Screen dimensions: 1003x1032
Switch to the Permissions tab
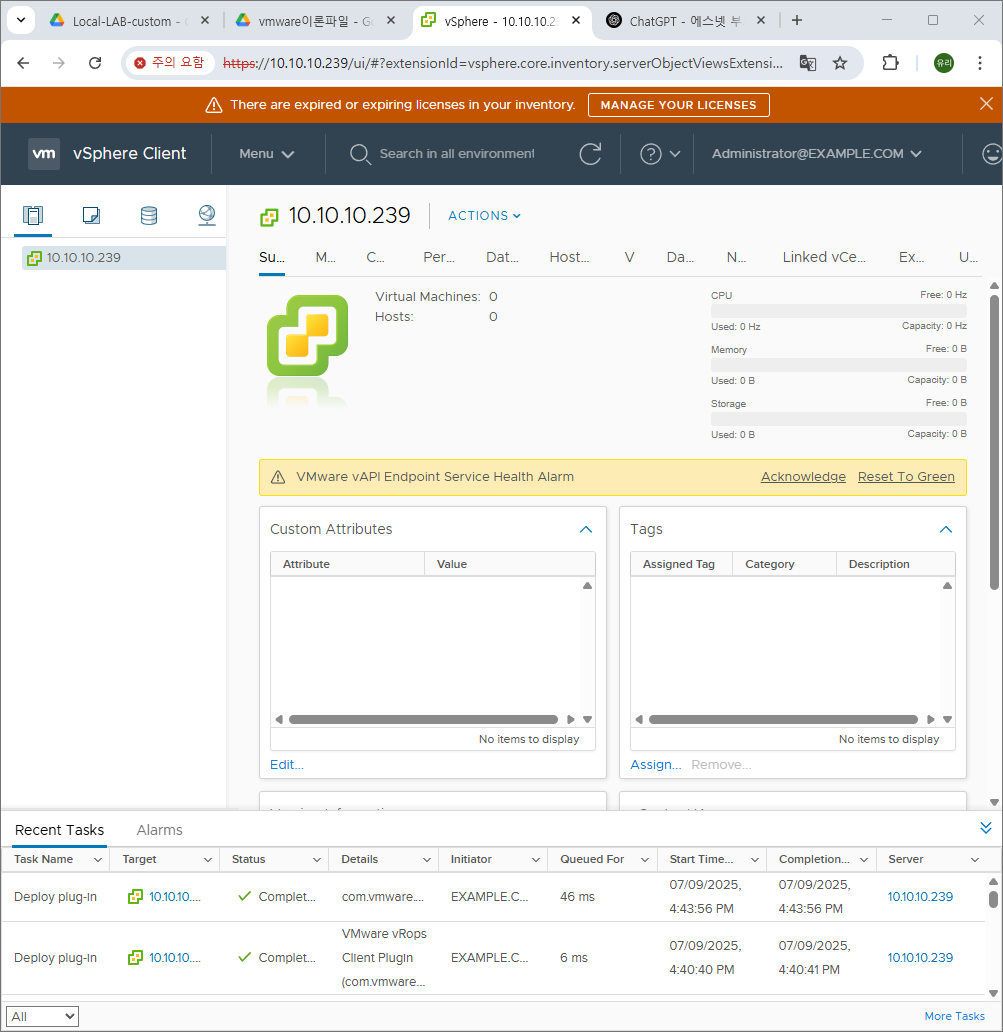[439, 257]
